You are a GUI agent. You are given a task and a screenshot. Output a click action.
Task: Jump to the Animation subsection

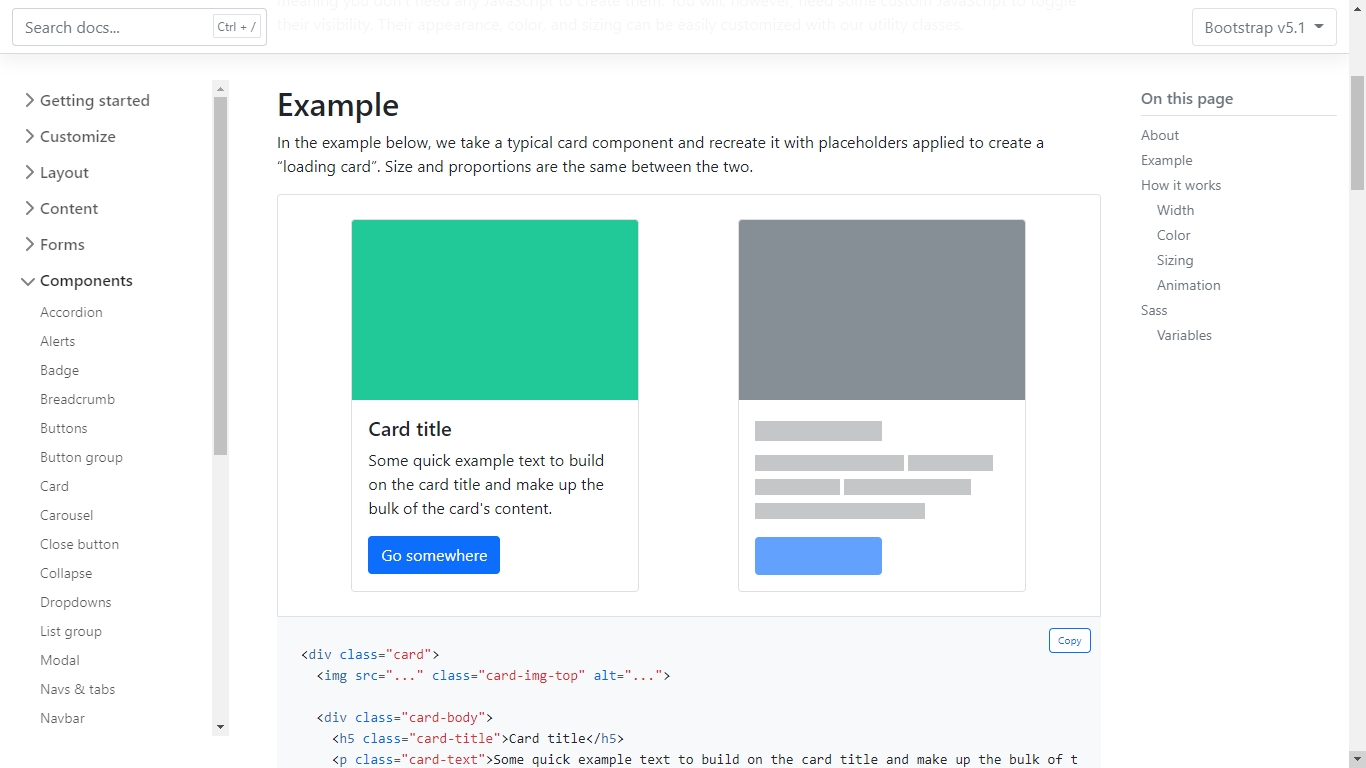(x=1188, y=285)
